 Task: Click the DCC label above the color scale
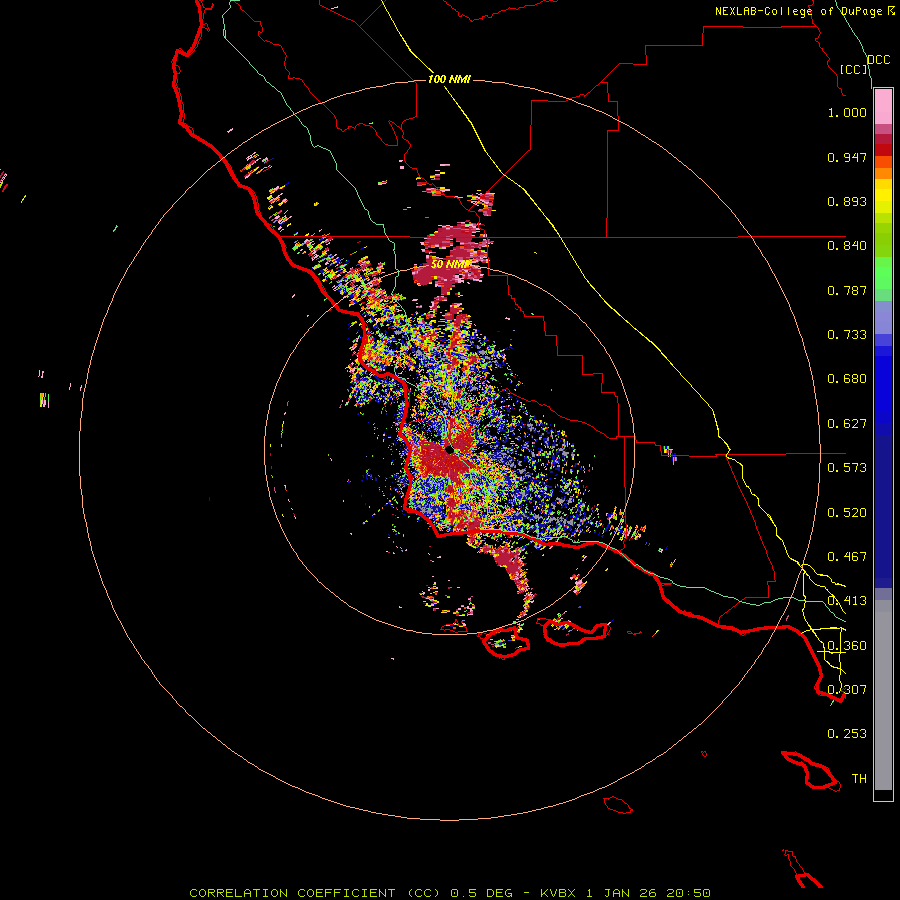click(x=878, y=60)
